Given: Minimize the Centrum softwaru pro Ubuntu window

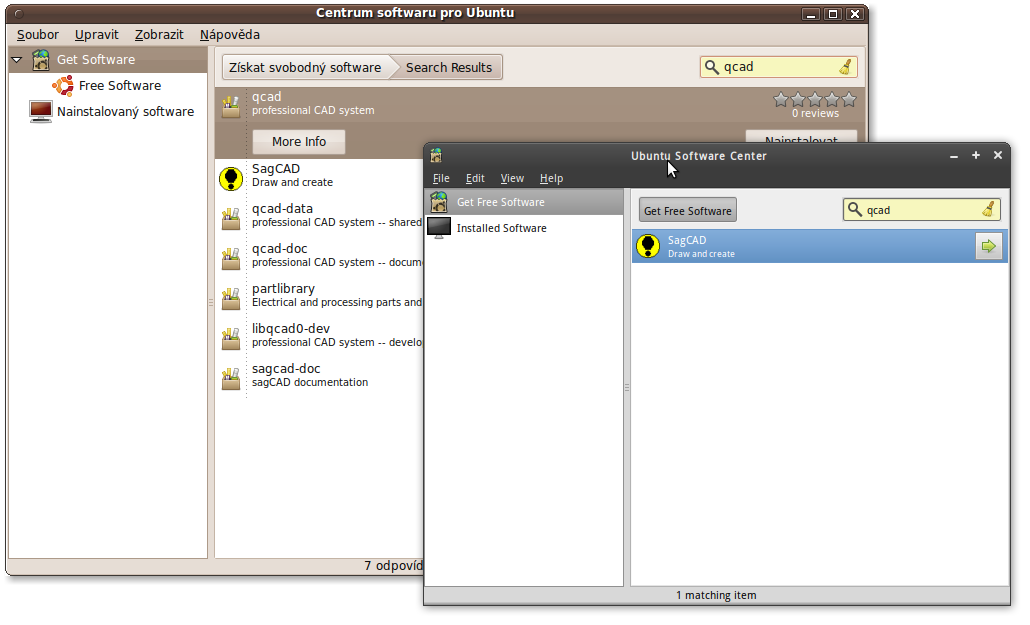Looking at the screenshot, I should [x=811, y=14].
